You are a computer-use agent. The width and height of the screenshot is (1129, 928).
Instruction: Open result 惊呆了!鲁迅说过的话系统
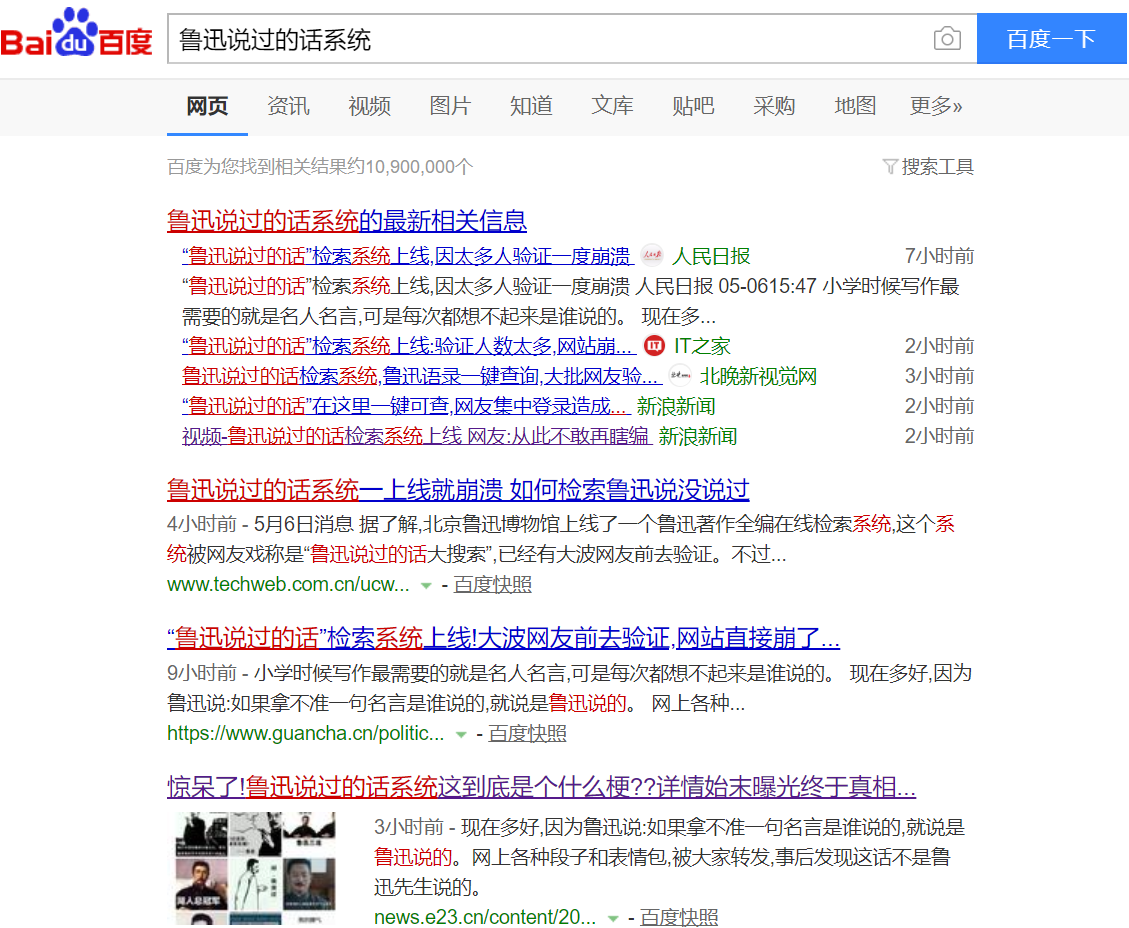click(541, 787)
